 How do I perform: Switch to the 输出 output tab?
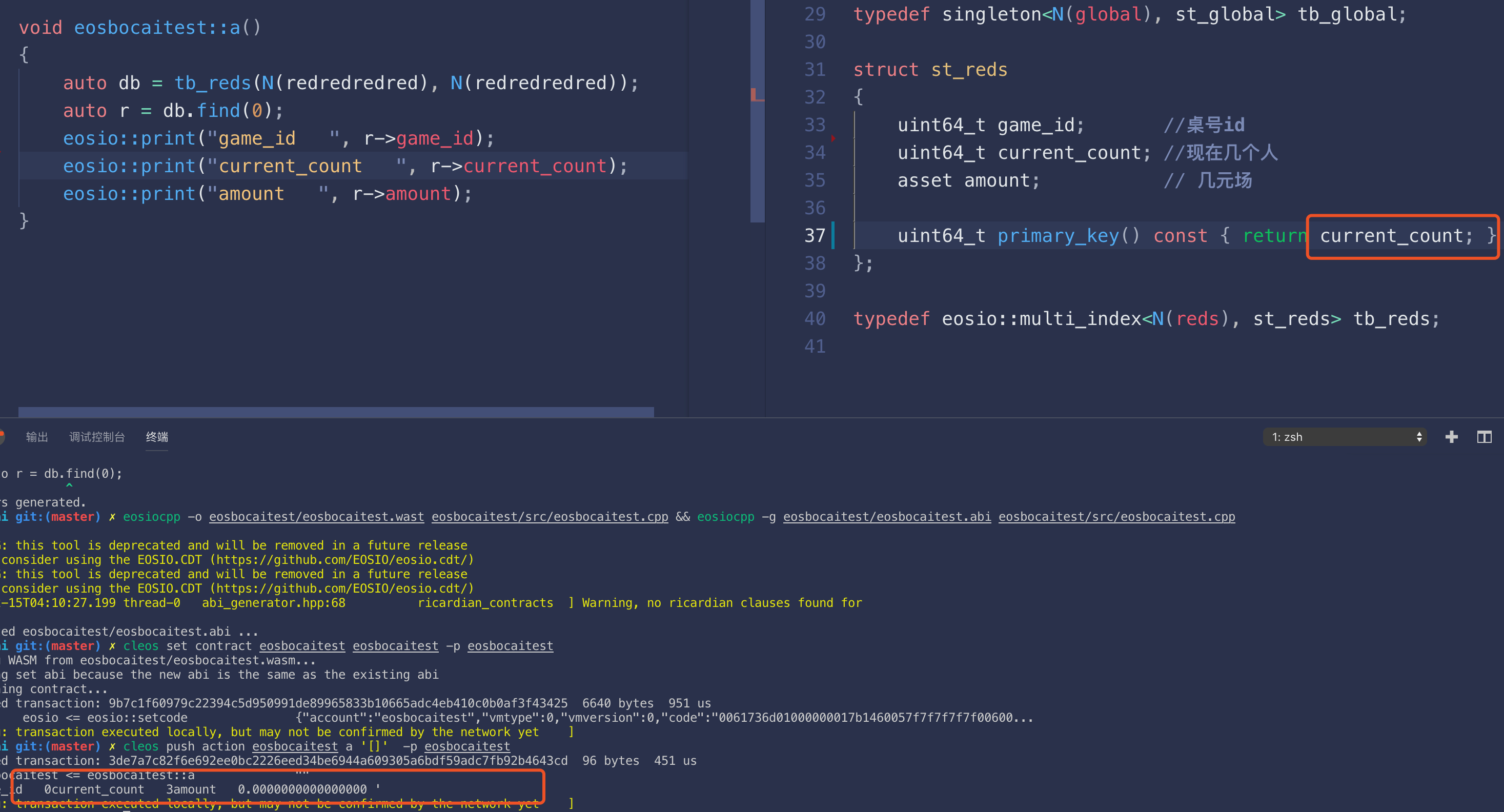(37, 437)
